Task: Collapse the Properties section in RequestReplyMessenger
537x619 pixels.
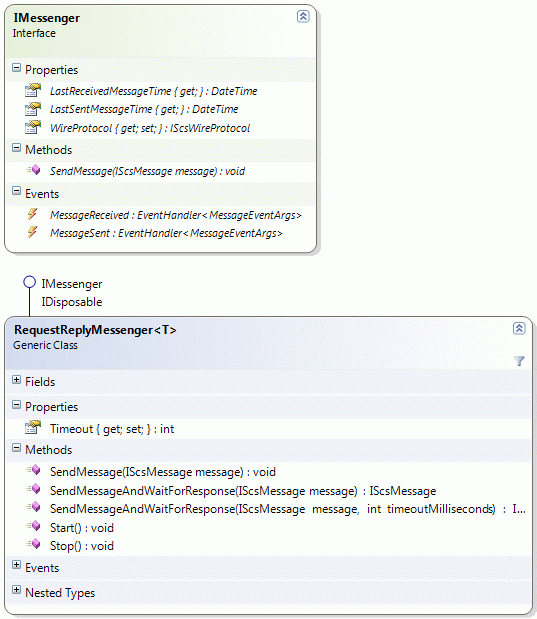Action: click(16, 405)
